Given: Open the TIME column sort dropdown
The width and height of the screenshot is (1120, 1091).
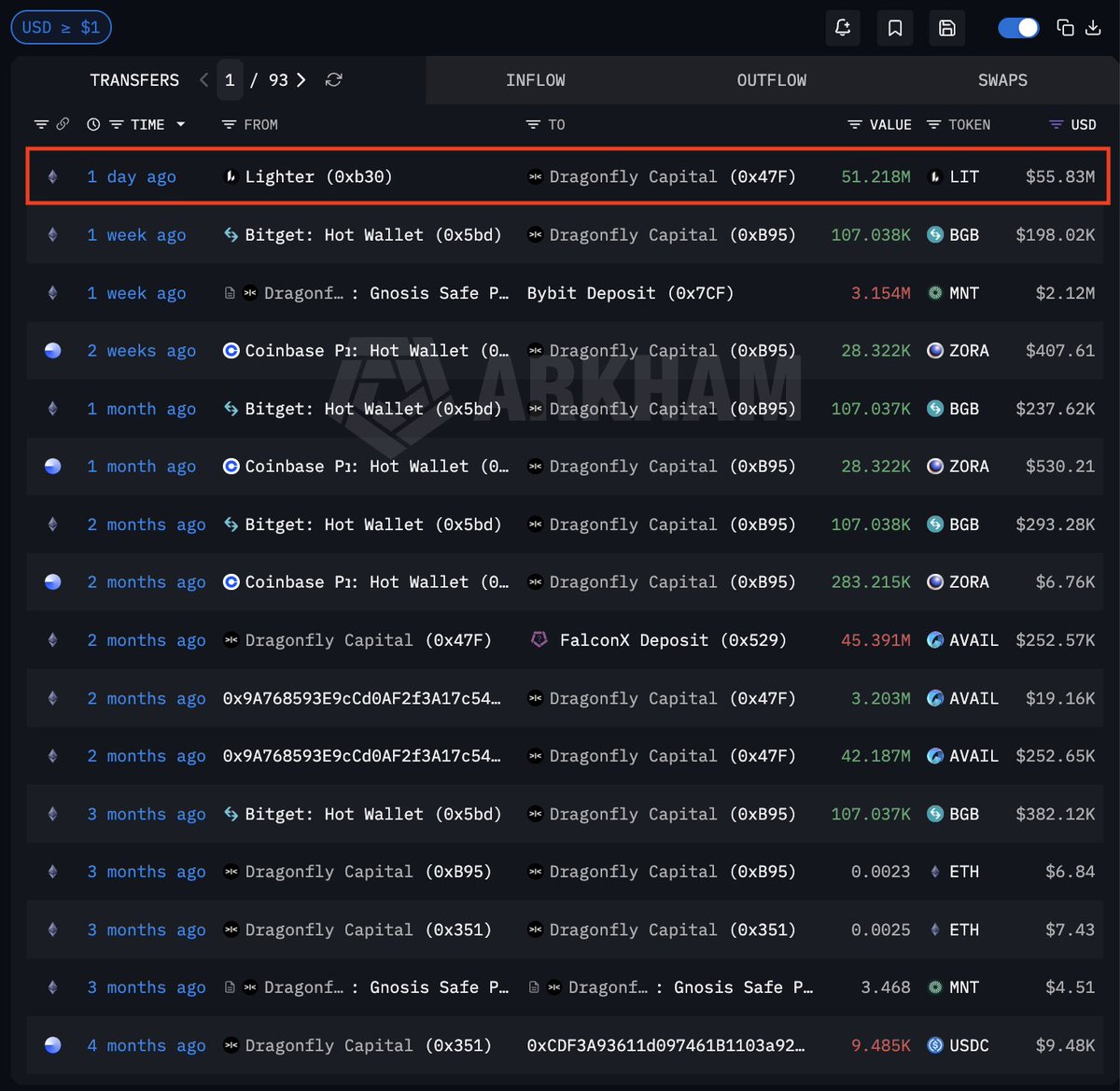Looking at the screenshot, I should point(180,124).
